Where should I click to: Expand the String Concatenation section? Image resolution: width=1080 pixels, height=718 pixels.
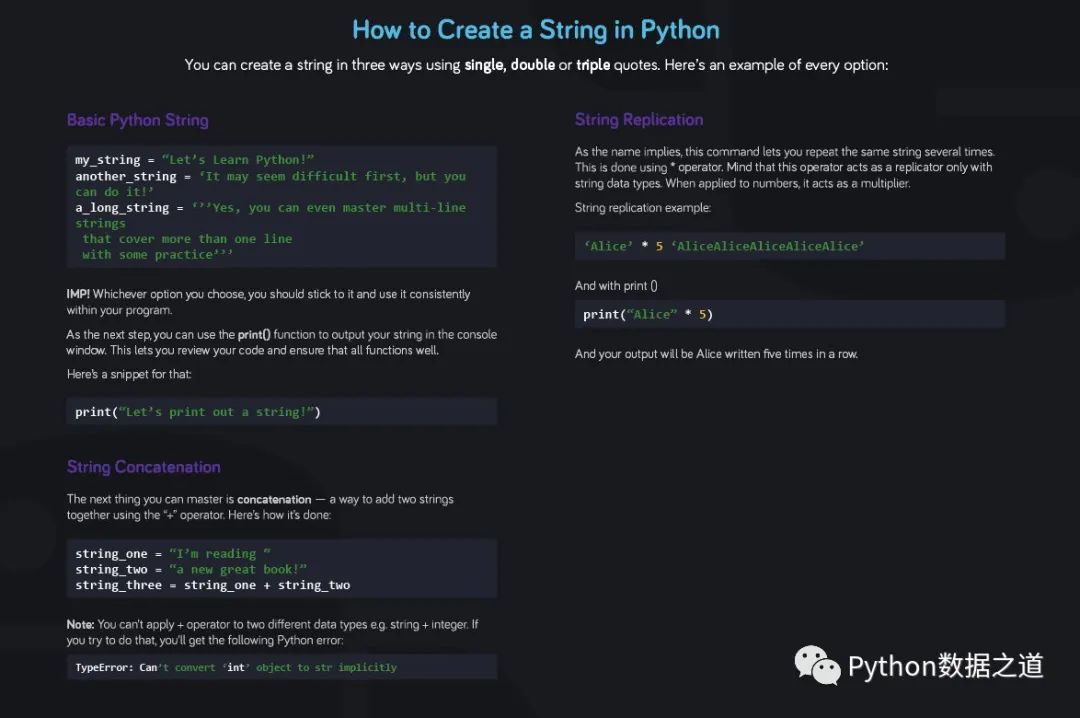[143, 467]
